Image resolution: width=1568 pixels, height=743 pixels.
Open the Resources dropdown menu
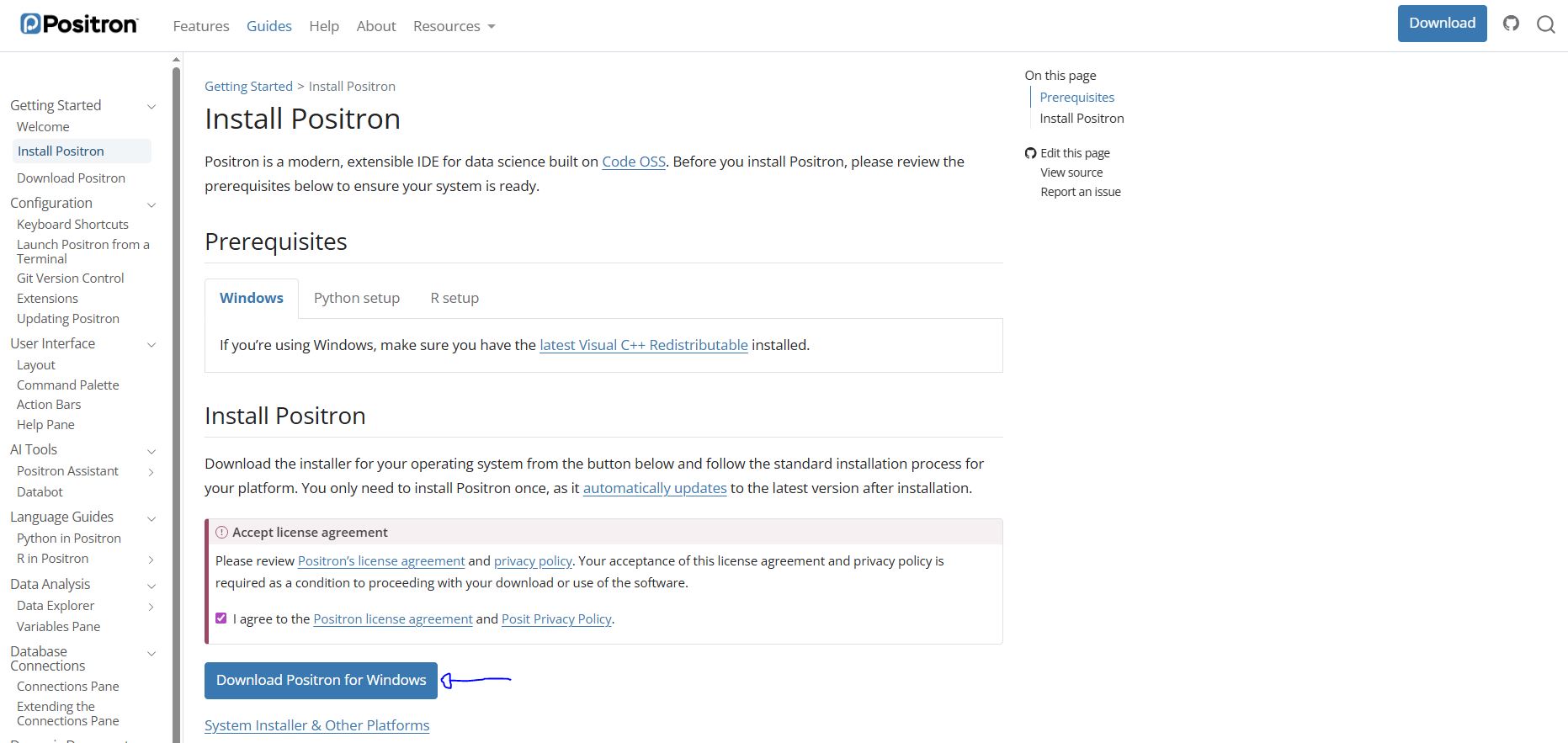pyautogui.click(x=454, y=26)
